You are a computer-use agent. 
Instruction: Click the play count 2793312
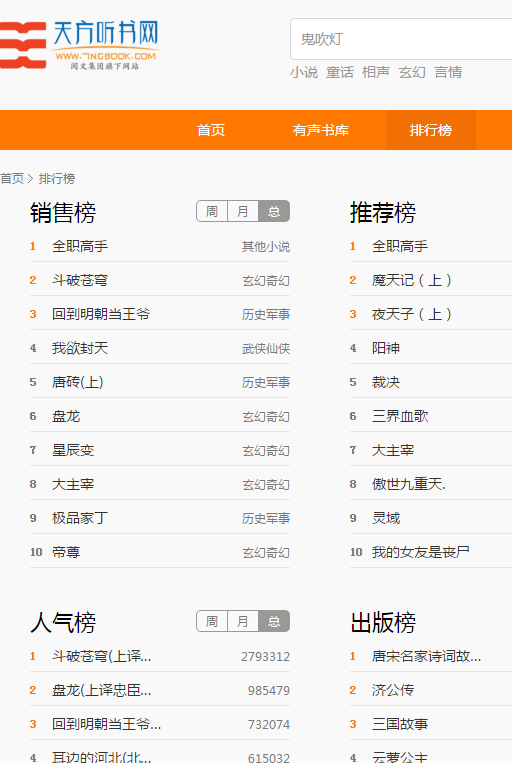265,657
